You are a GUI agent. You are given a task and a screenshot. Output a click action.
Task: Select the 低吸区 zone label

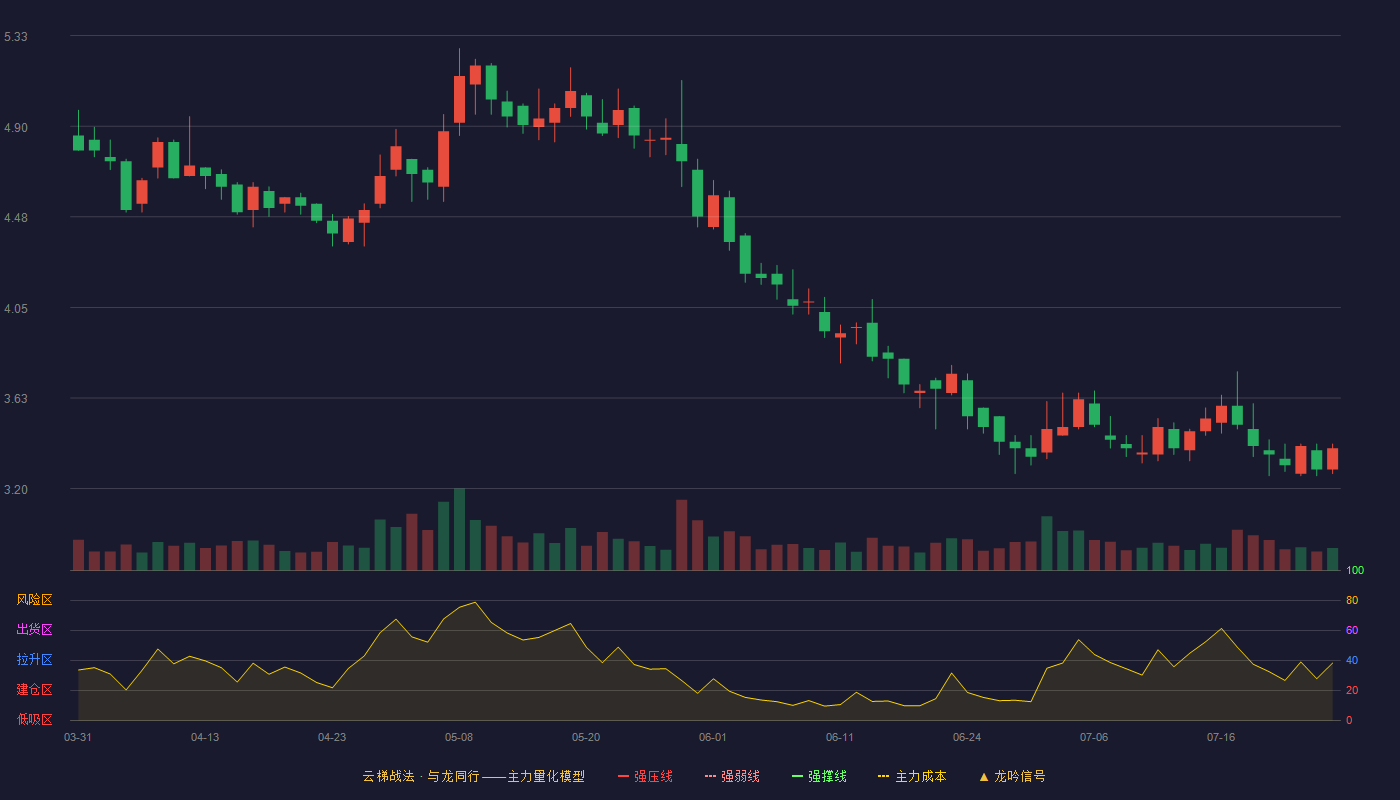34,719
